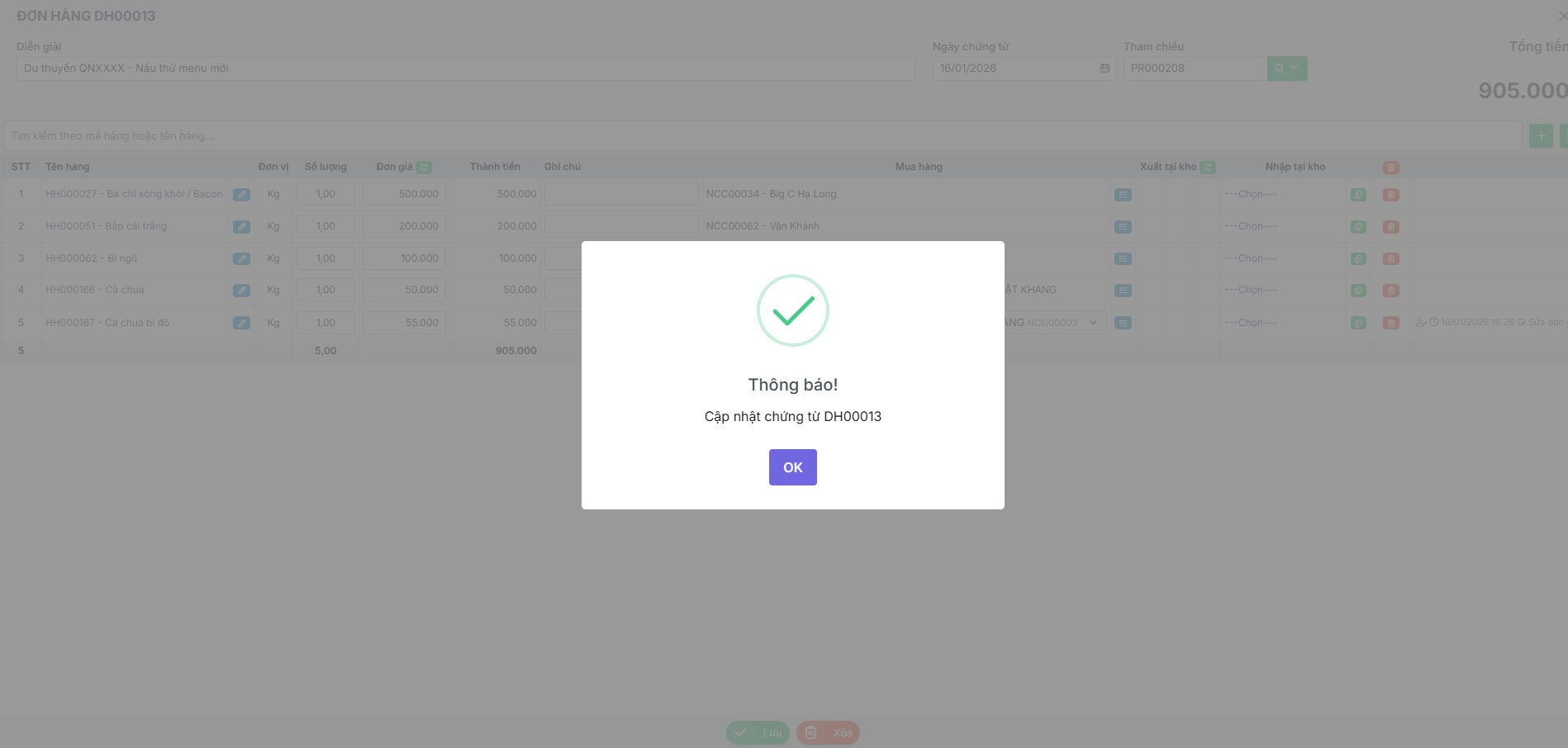The image size is (1568, 748).
Task: Click the edit pencil for Bí ngô row
Action: pyautogui.click(x=241, y=259)
